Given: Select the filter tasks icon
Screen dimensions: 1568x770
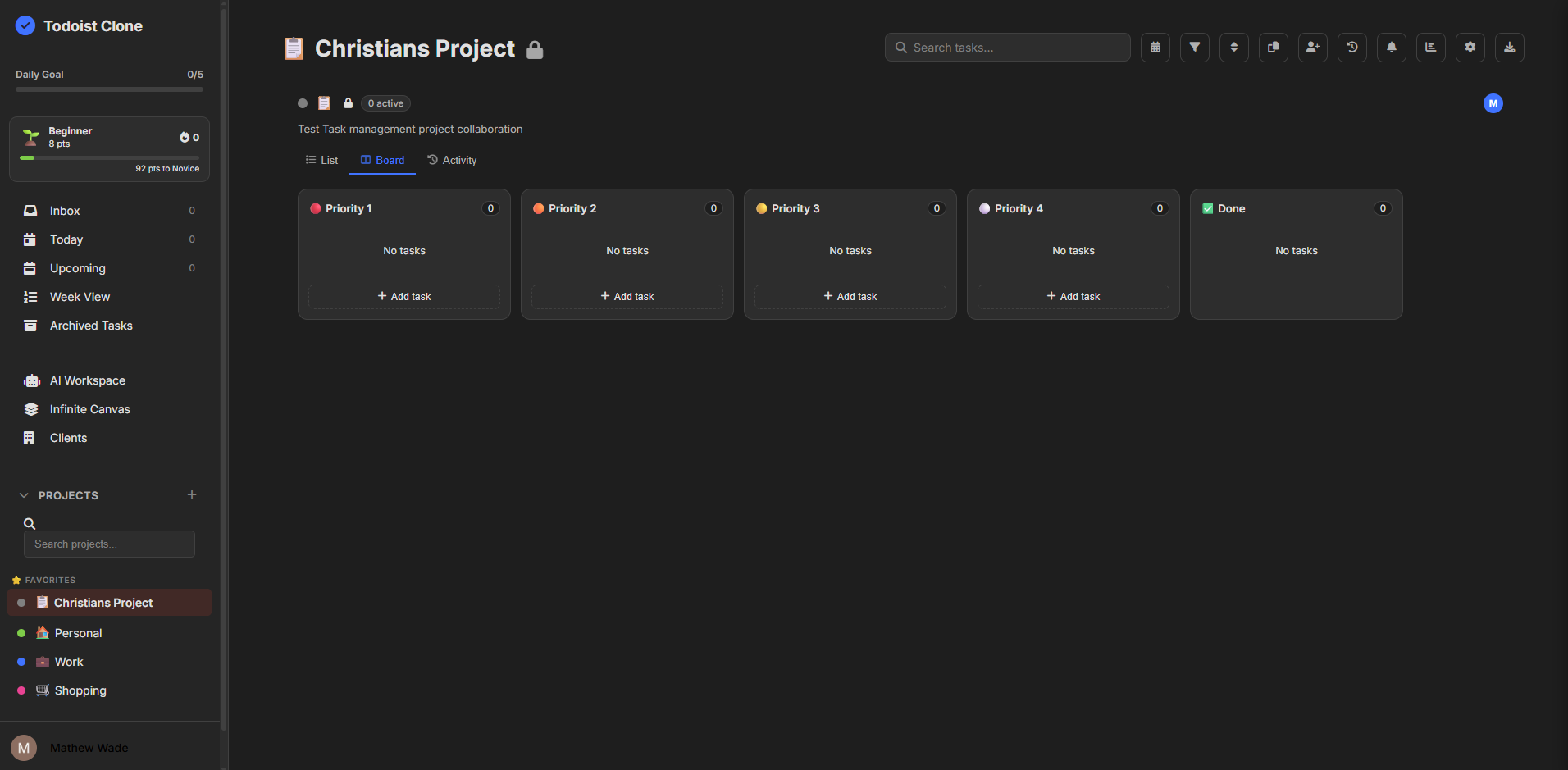Looking at the screenshot, I should 1195,48.
